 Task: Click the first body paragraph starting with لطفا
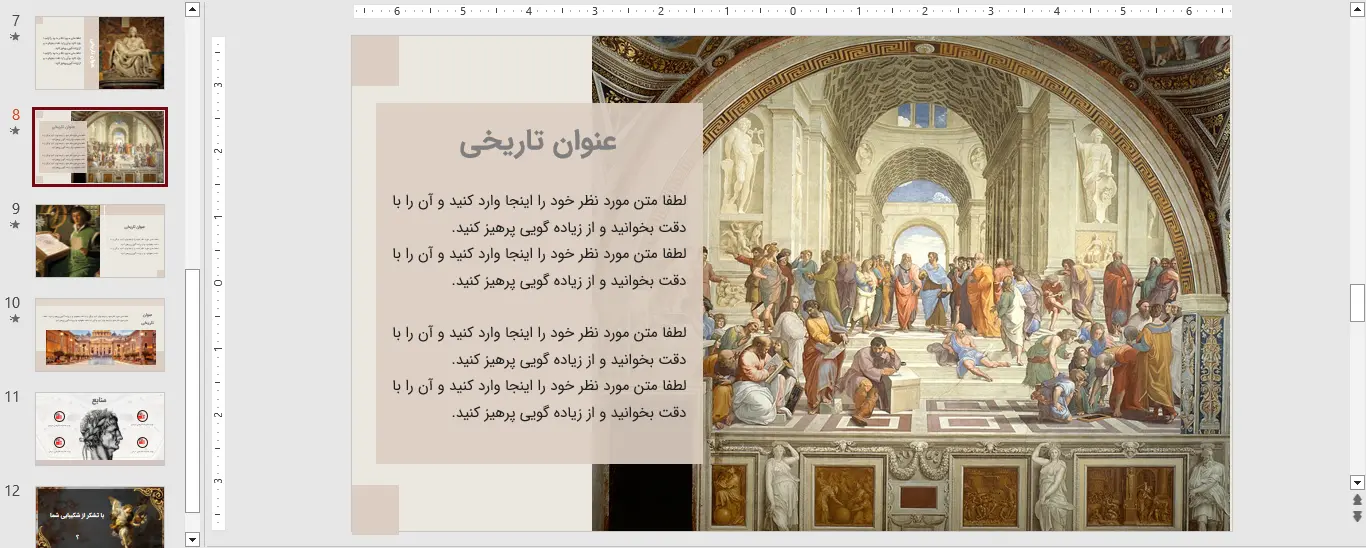[x=539, y=214]
